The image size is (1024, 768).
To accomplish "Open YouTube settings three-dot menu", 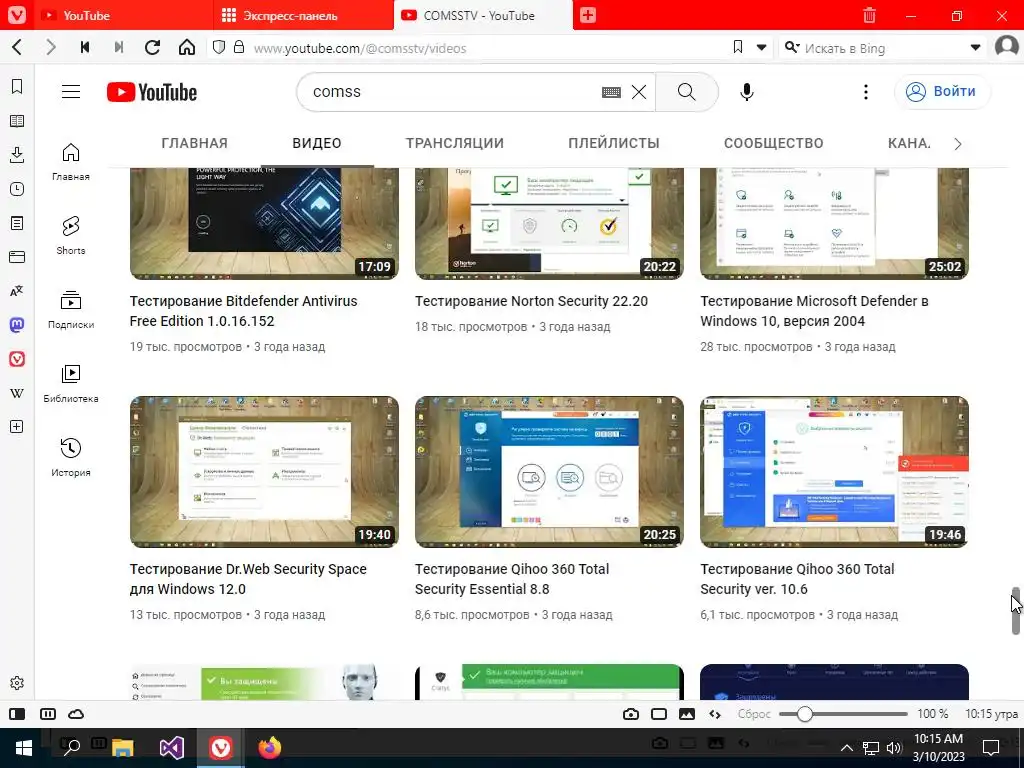I will pyautogui.click(x=866, y=91).
